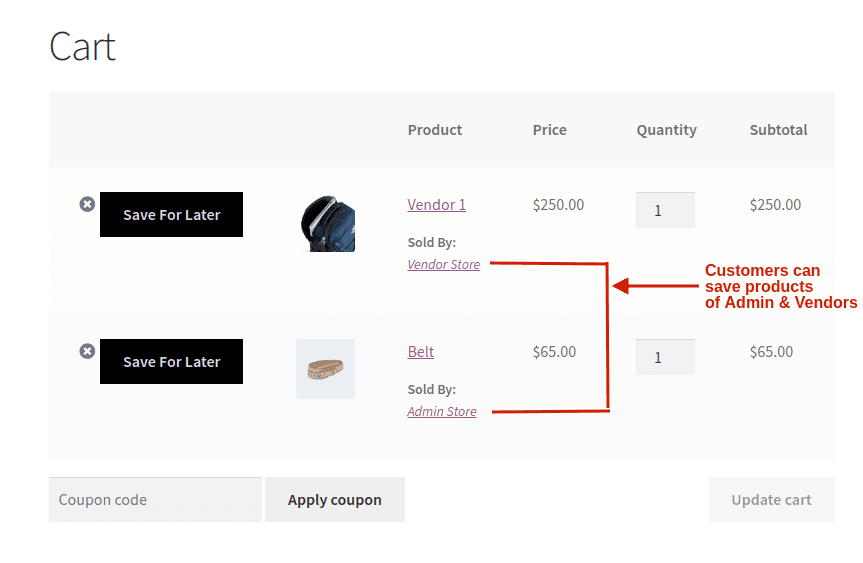Click the Vendor 1 quantity field
The height and width of the screenshot is (563, 863).
click(665, 210)
